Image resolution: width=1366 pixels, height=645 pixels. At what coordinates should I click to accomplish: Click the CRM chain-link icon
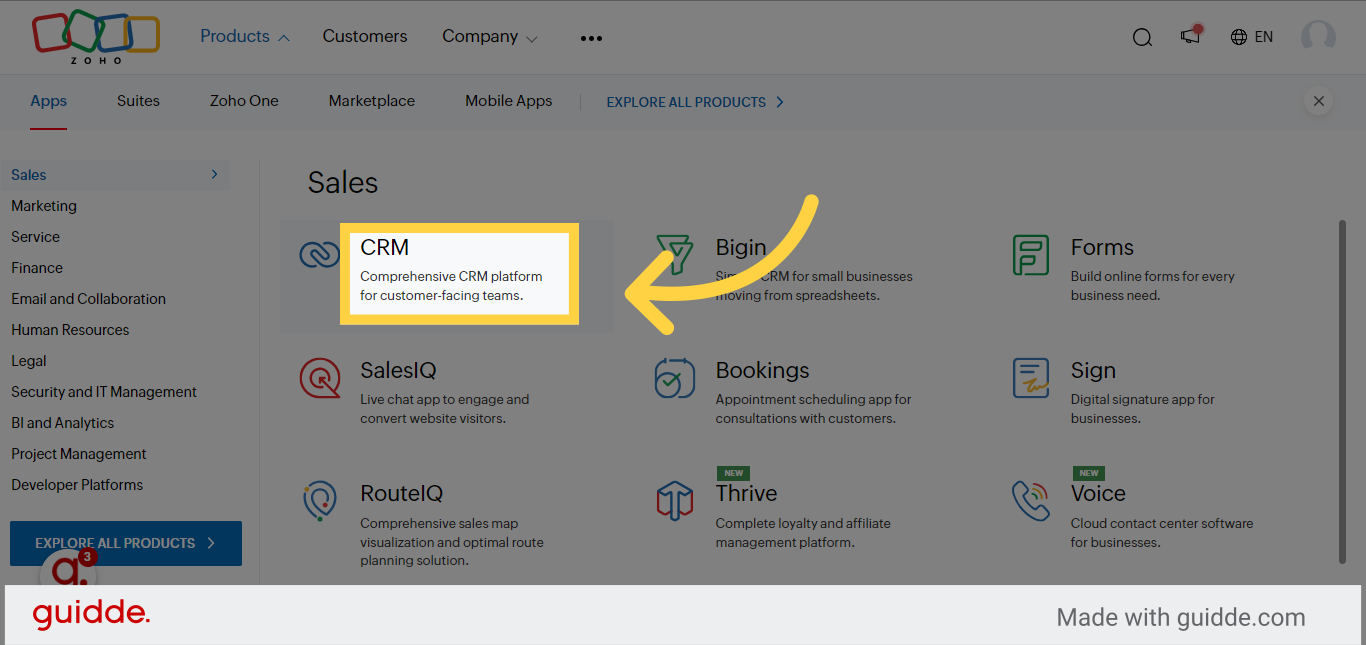319,254
